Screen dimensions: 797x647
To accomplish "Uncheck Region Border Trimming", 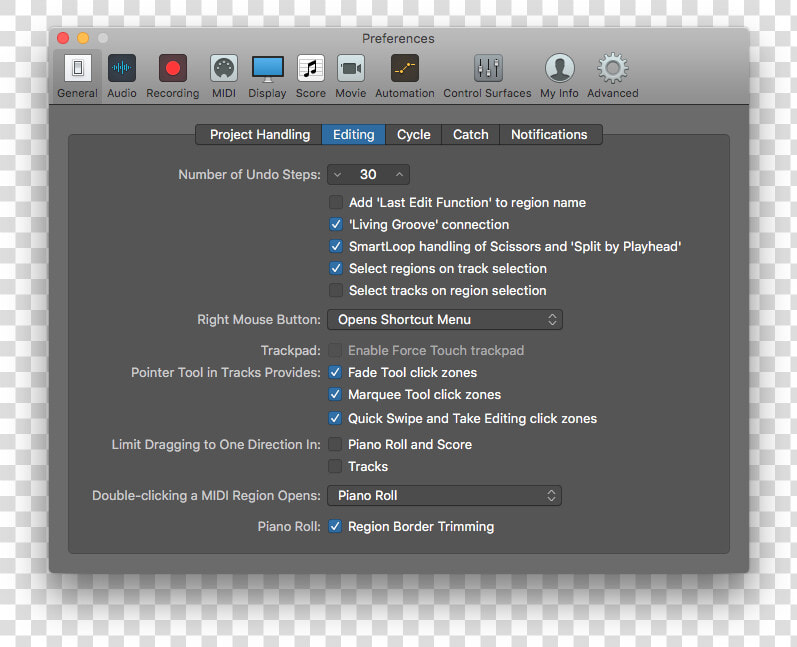I will (335, 527).
